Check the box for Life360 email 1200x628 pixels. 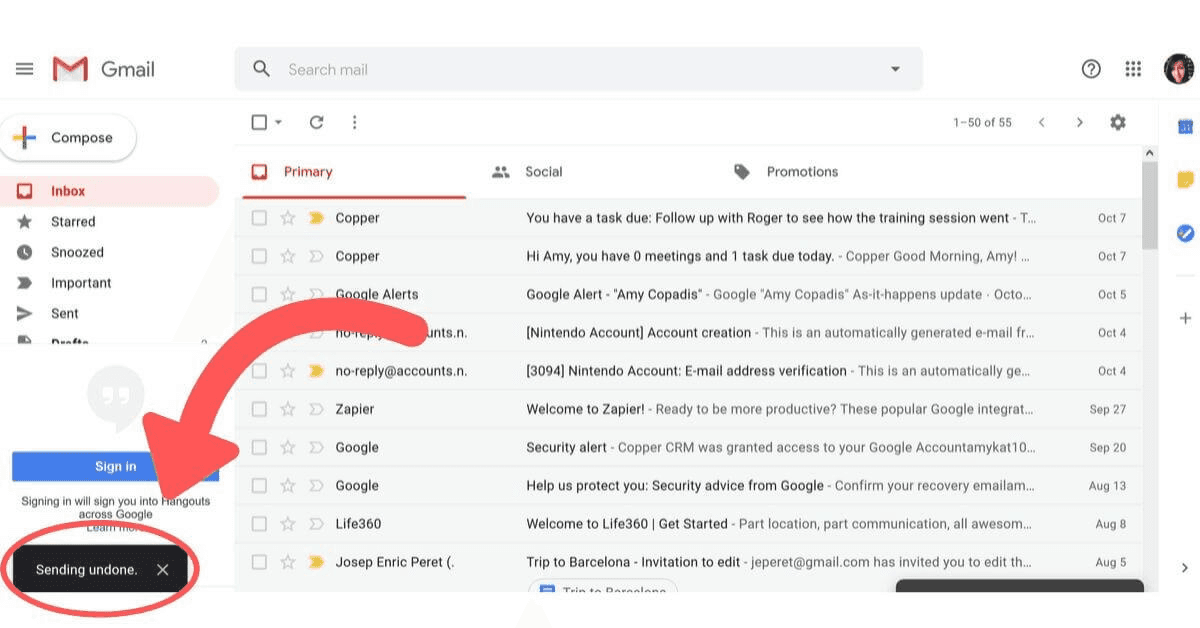click(259, 524)
